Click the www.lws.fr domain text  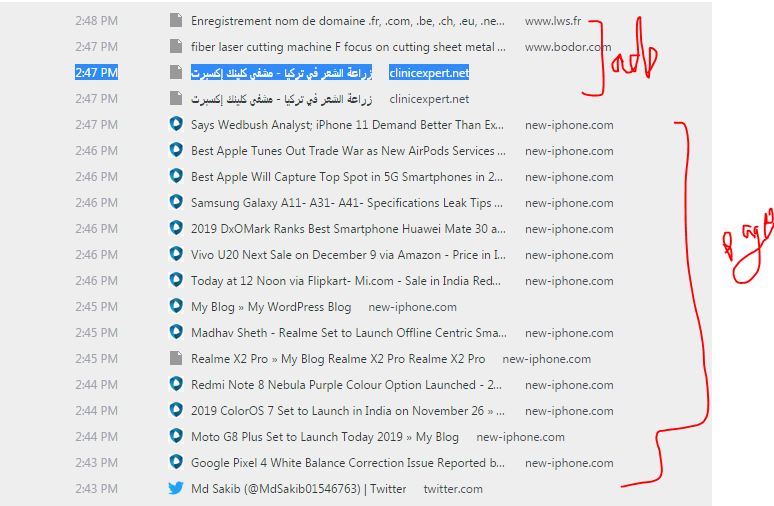coord(552,20)
